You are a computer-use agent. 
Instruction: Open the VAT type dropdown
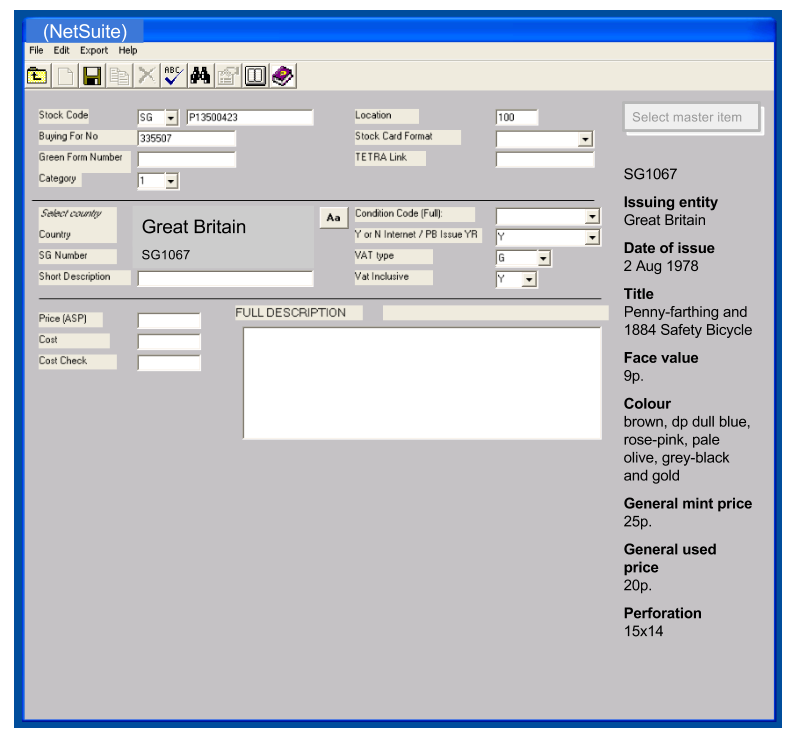click(x=543, y=258)
